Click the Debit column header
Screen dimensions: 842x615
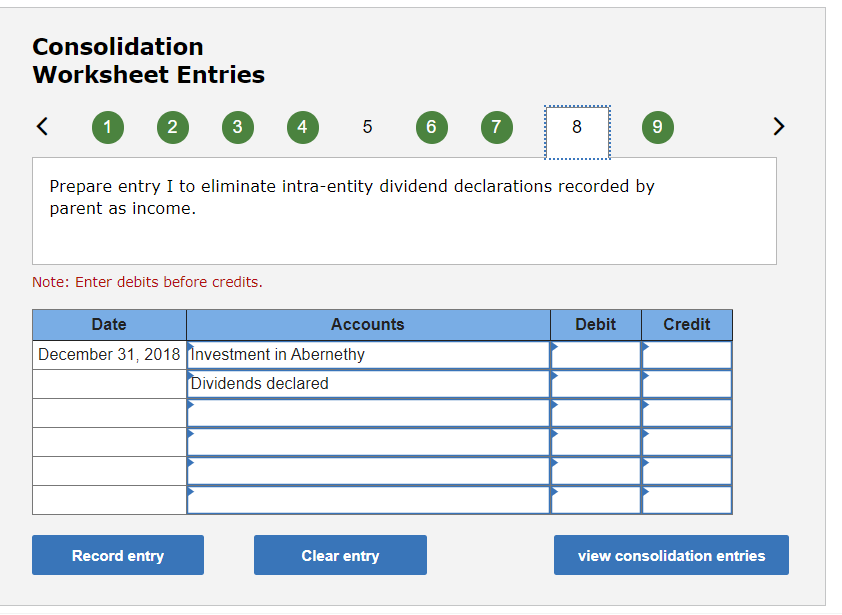coord(596,324)
